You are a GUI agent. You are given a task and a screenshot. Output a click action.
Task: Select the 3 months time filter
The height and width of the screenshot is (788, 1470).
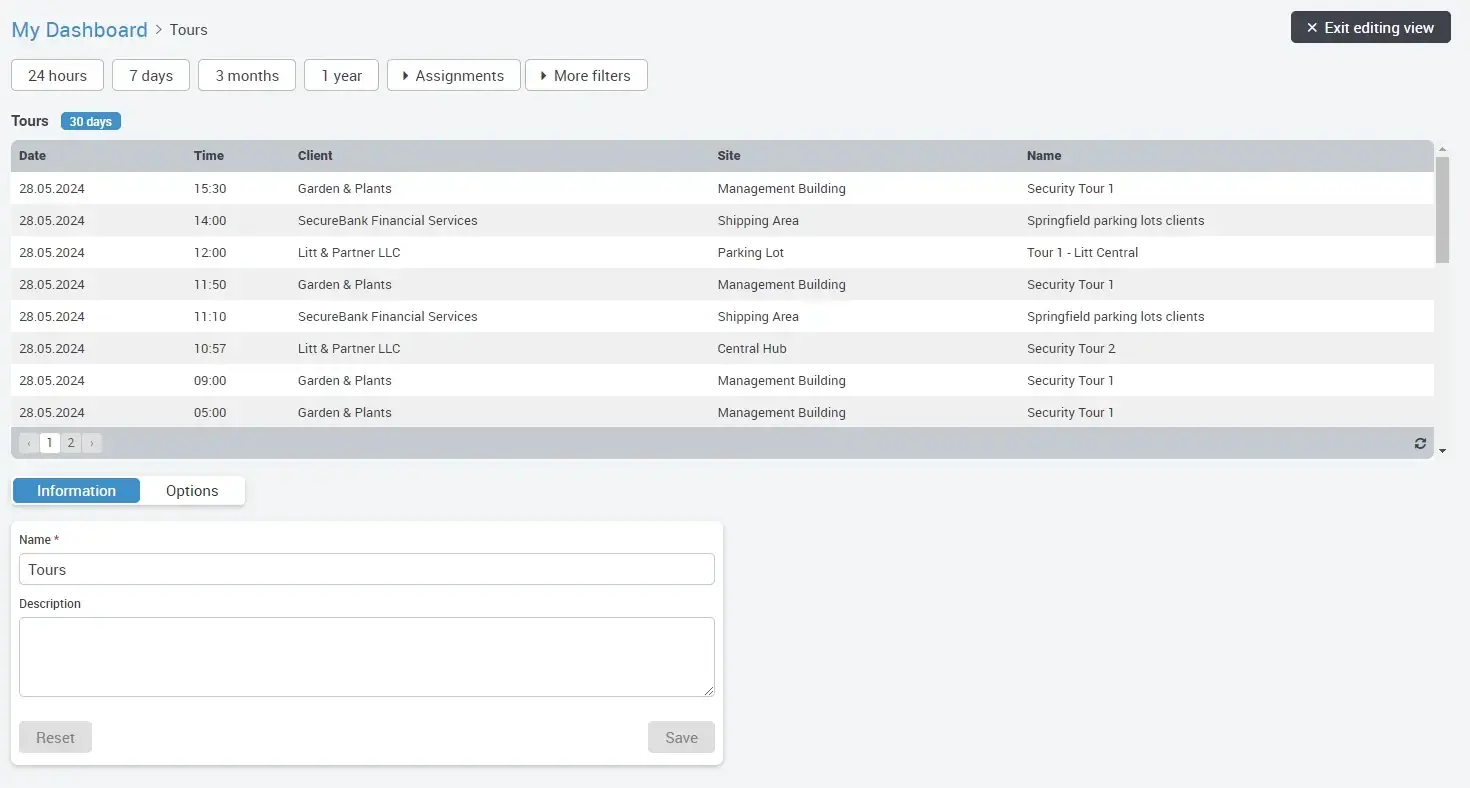pos(246,75)
